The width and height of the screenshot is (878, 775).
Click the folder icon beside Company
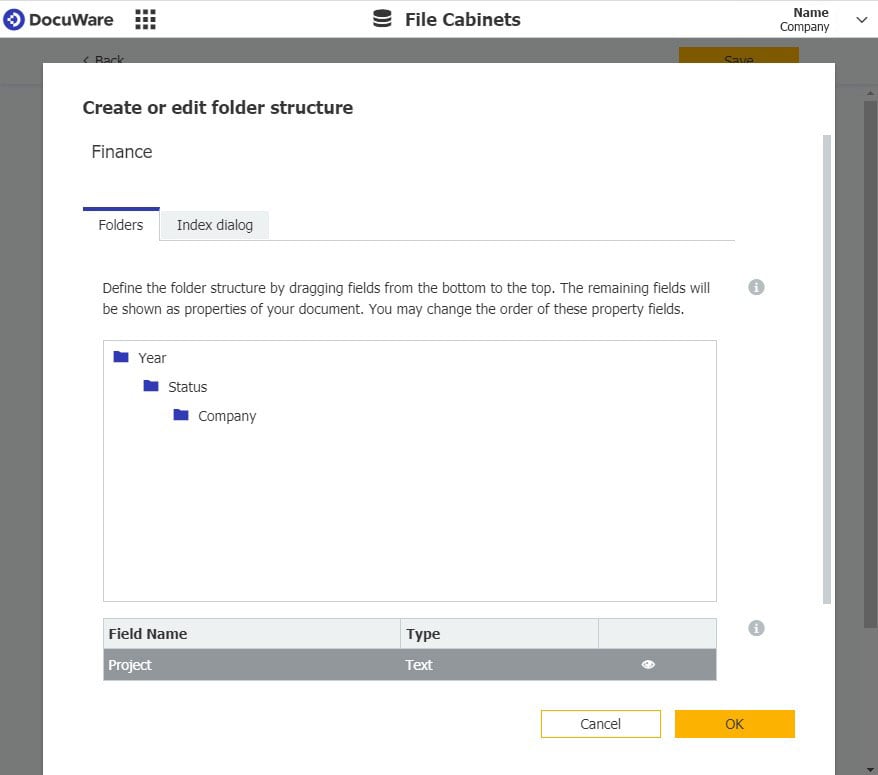point(181,416)
